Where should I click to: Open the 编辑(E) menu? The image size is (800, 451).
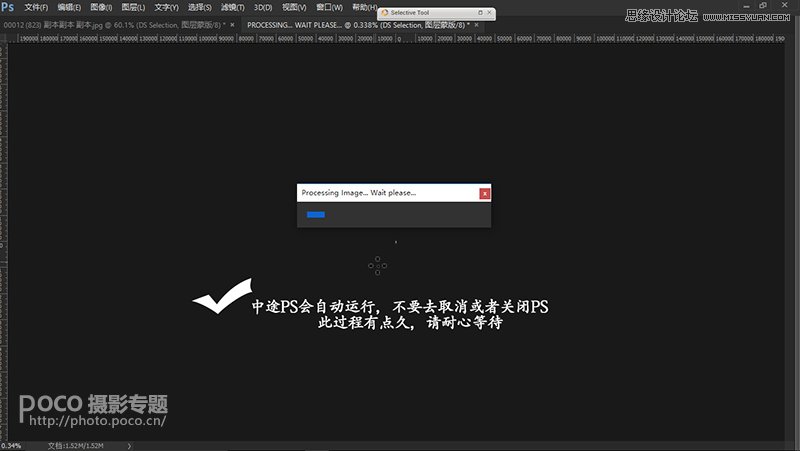[69, 8]
